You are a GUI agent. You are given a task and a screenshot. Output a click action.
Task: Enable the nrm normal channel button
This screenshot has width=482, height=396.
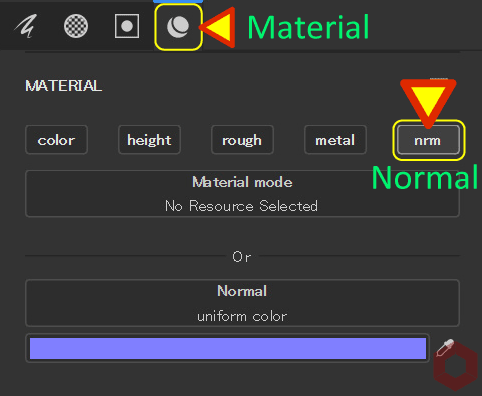pos(428,140)
